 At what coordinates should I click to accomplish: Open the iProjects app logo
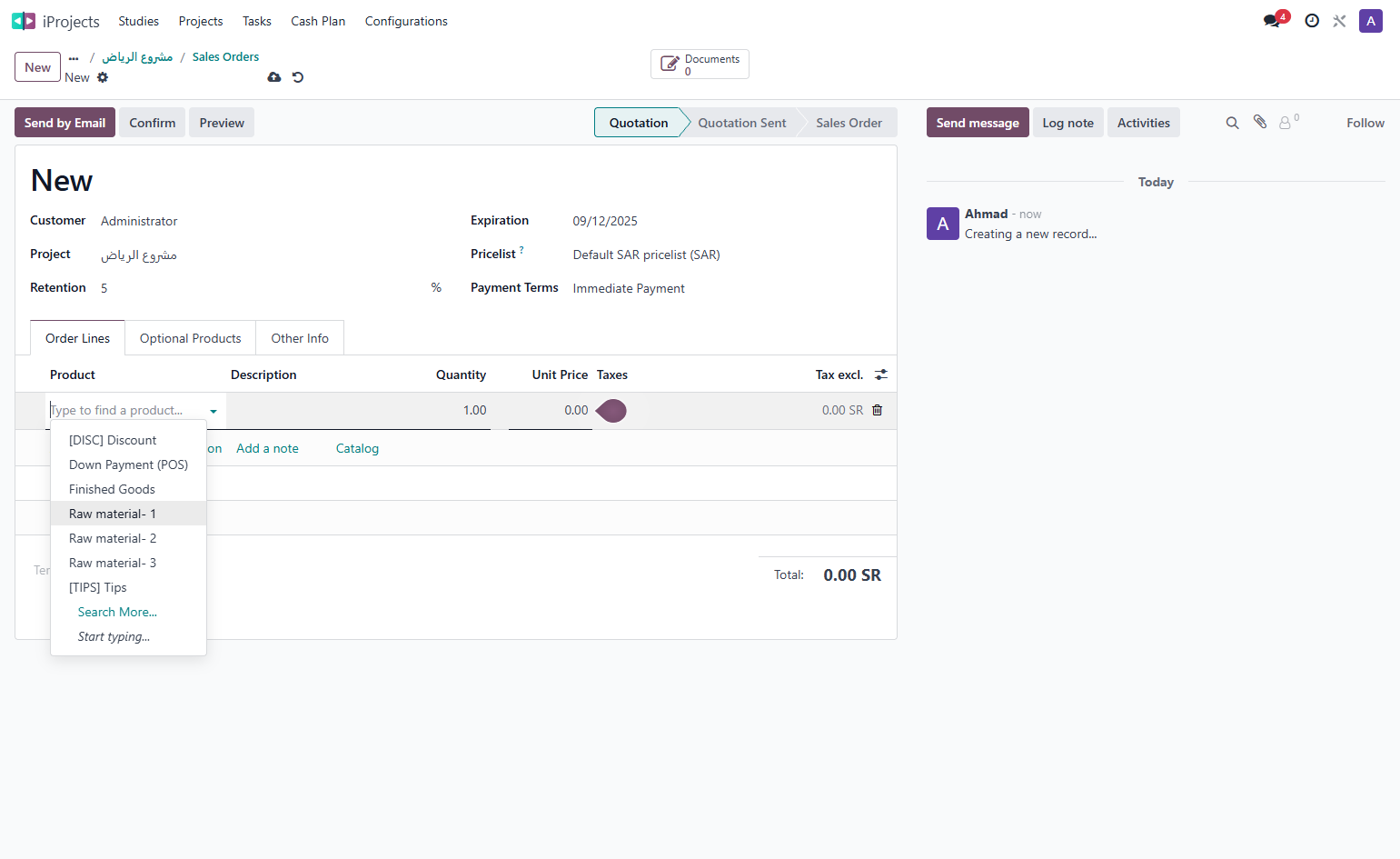[24, 21]
